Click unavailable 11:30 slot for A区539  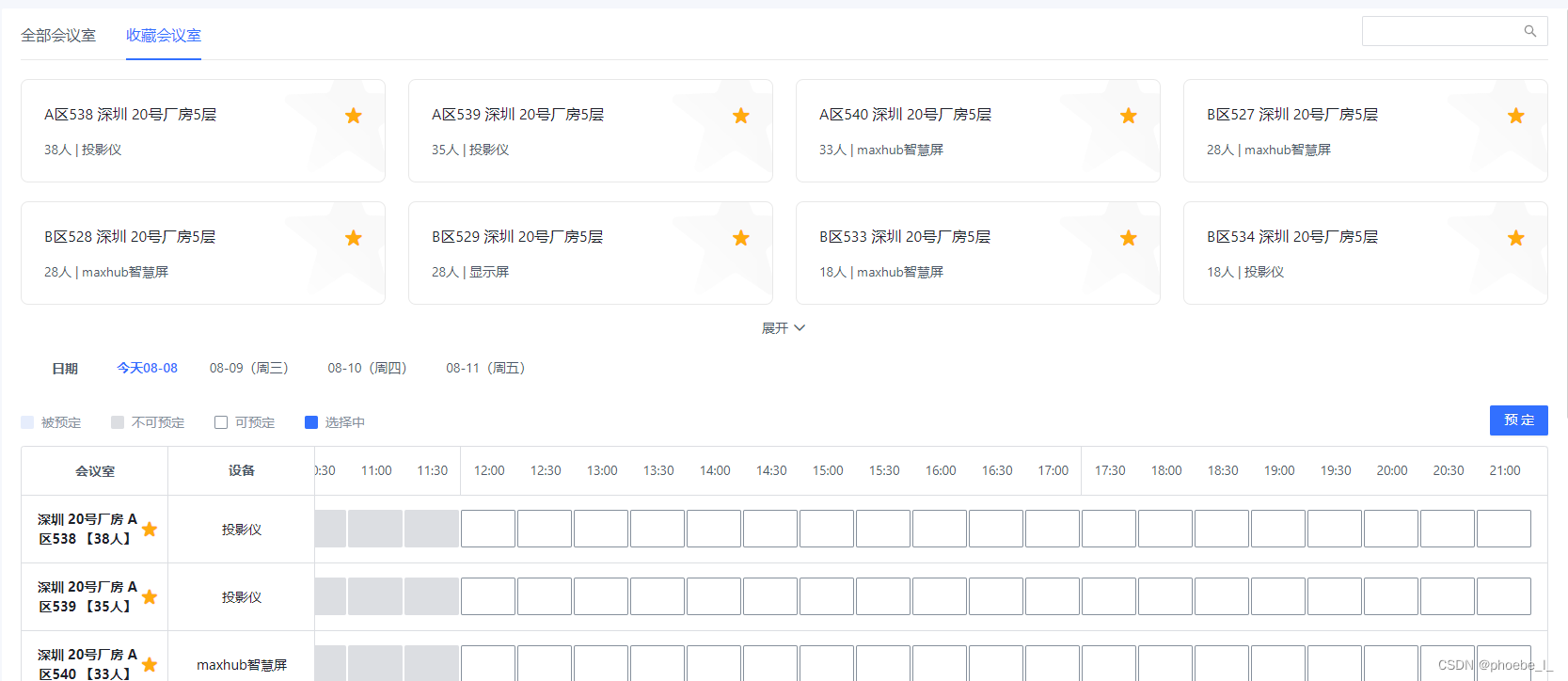click(432, 596)
